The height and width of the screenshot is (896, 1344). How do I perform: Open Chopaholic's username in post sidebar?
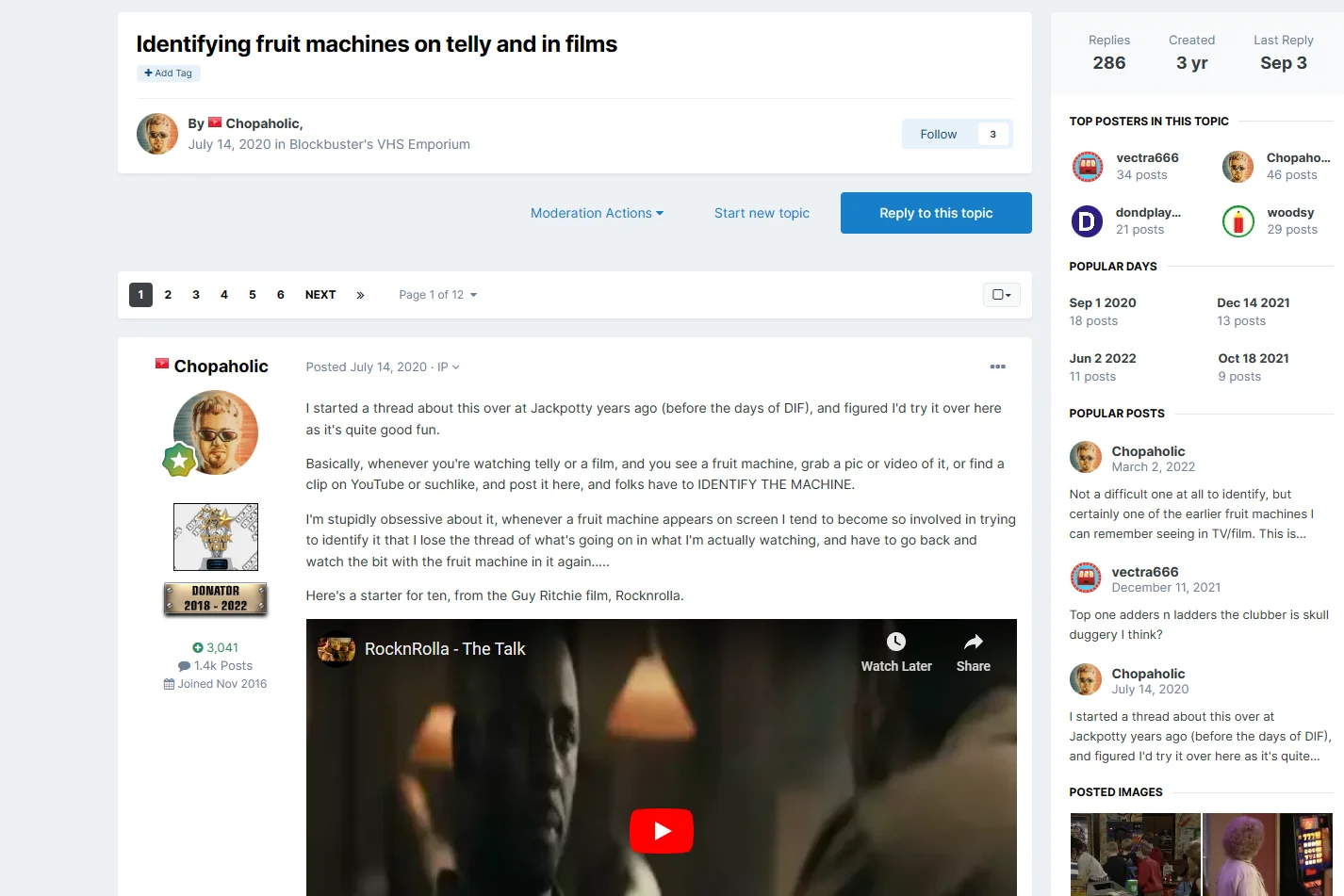[x=221, y=367]
